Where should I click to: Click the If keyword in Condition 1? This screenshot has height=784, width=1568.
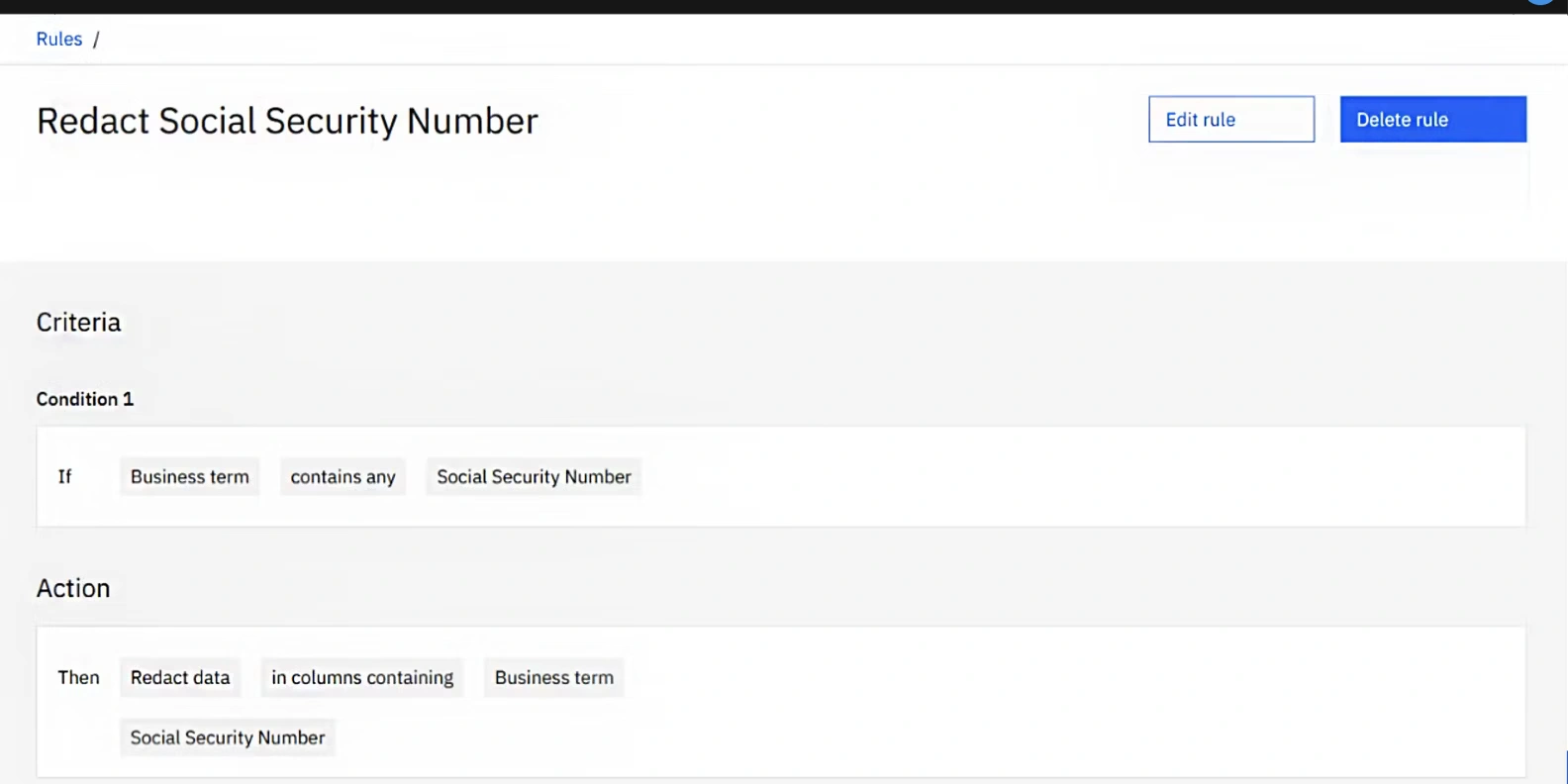coord(64,476)
